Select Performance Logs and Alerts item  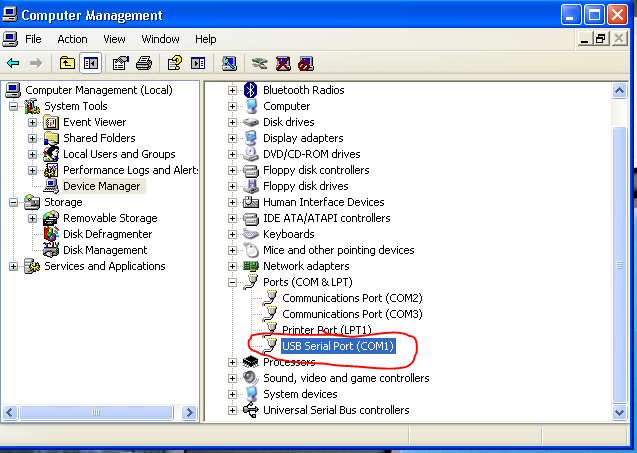click(130, 170)
